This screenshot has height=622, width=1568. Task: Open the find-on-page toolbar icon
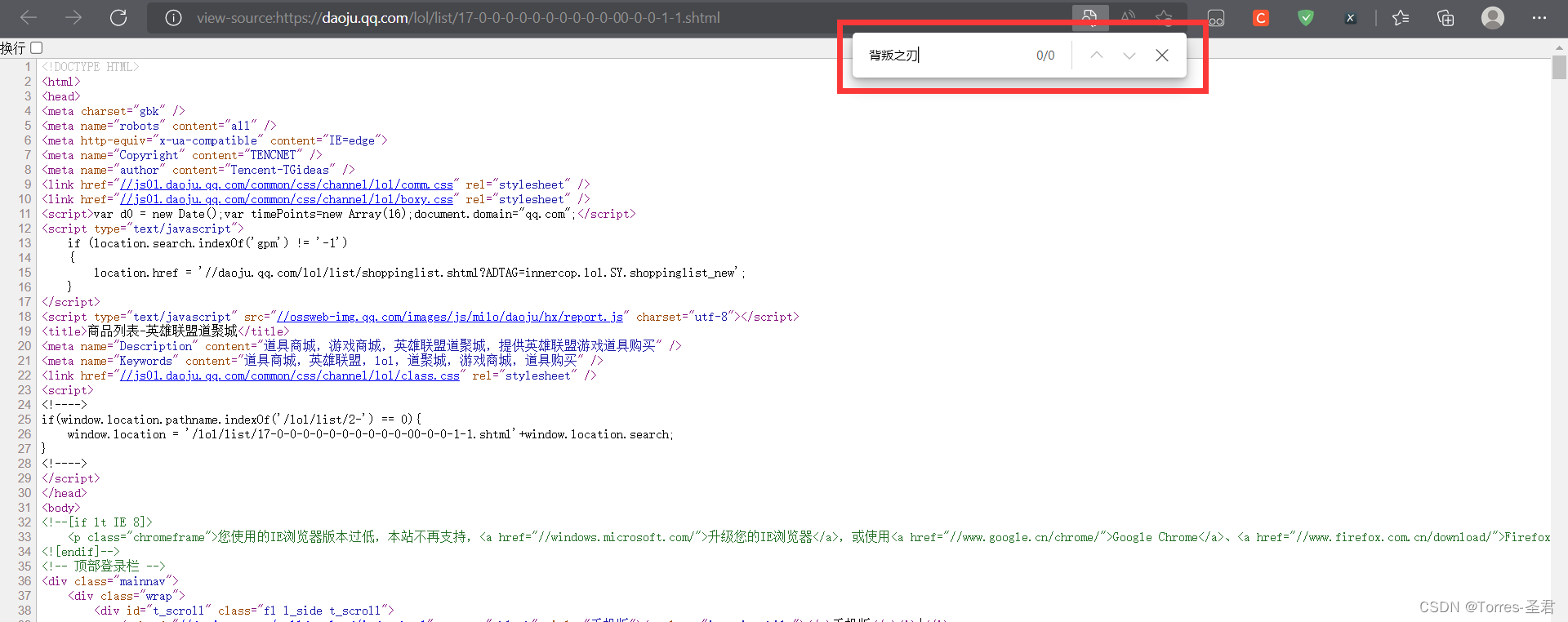(1089, 17)
